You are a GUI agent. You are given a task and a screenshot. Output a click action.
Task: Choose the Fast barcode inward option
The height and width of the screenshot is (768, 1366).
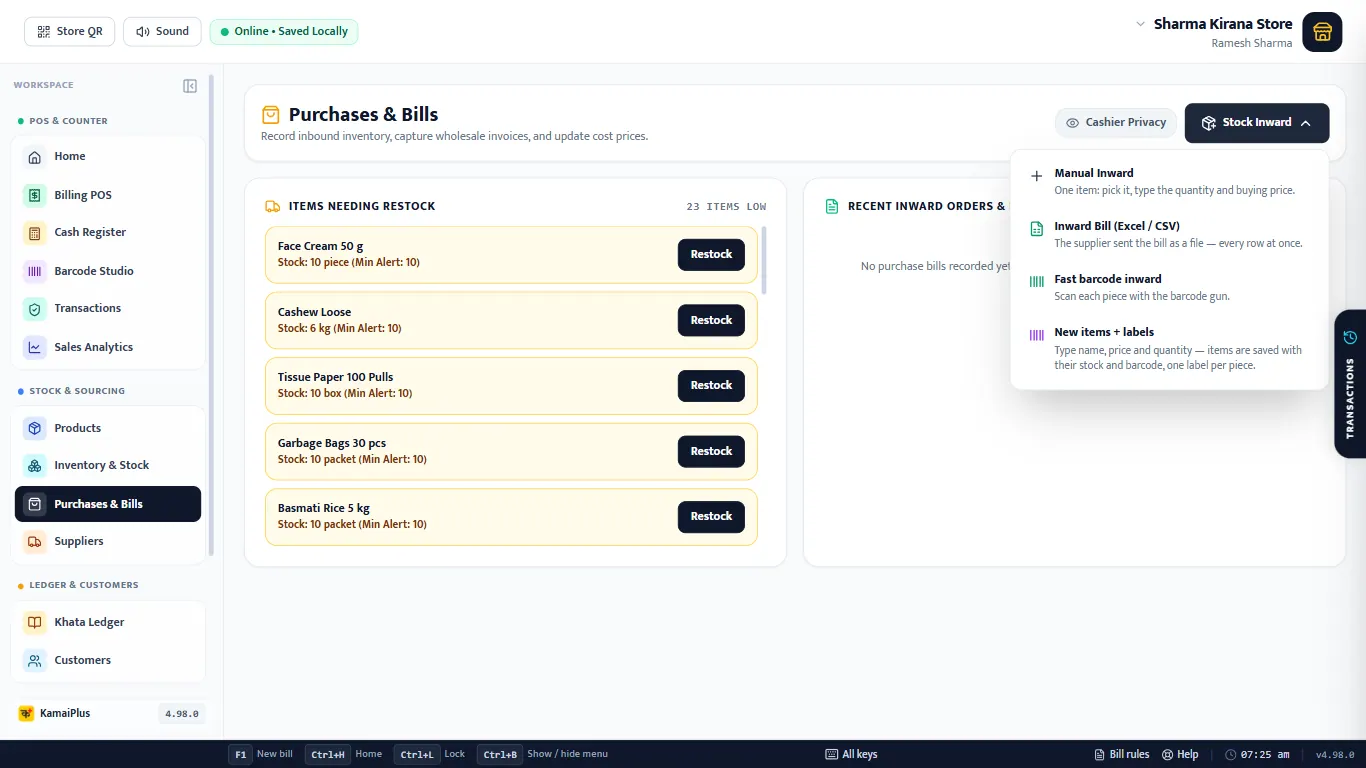tap(1169, 287)
